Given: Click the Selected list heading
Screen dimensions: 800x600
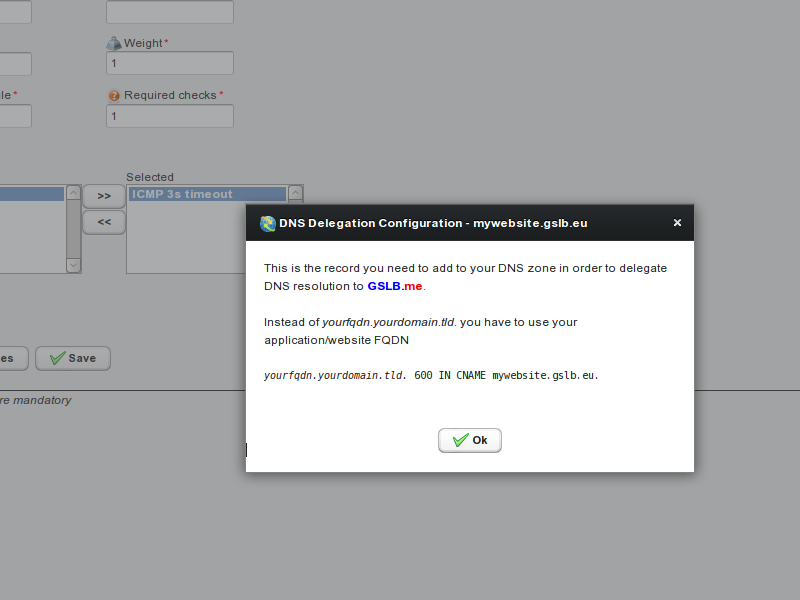Looking at the screenshot, I should click(x=150, y=177).
